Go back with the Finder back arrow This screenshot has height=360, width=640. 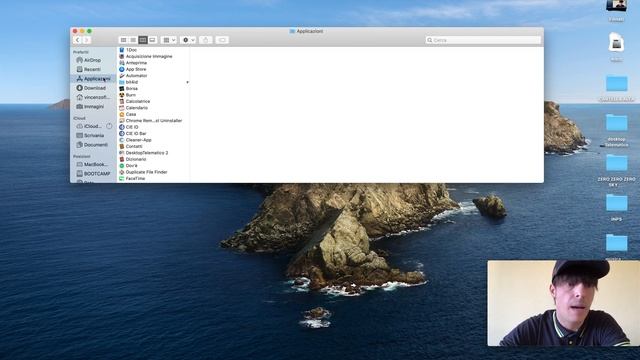[78, 40]
